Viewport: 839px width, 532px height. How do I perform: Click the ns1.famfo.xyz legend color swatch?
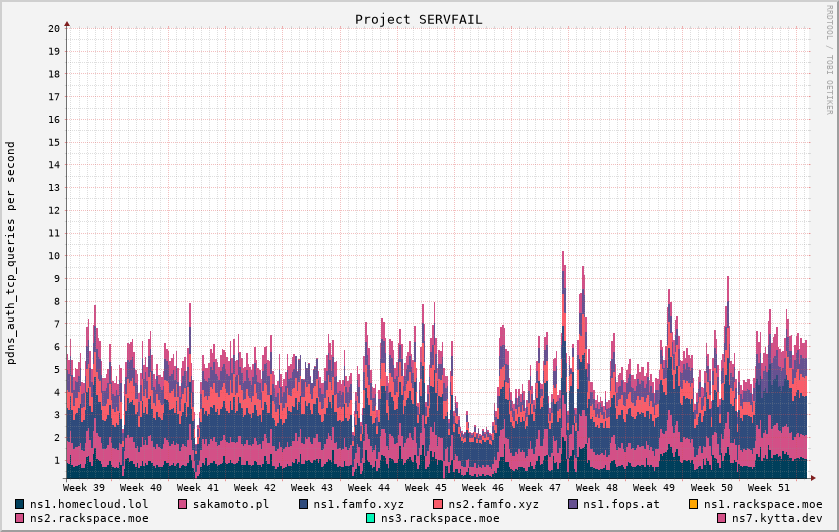(x=304, y=504)
